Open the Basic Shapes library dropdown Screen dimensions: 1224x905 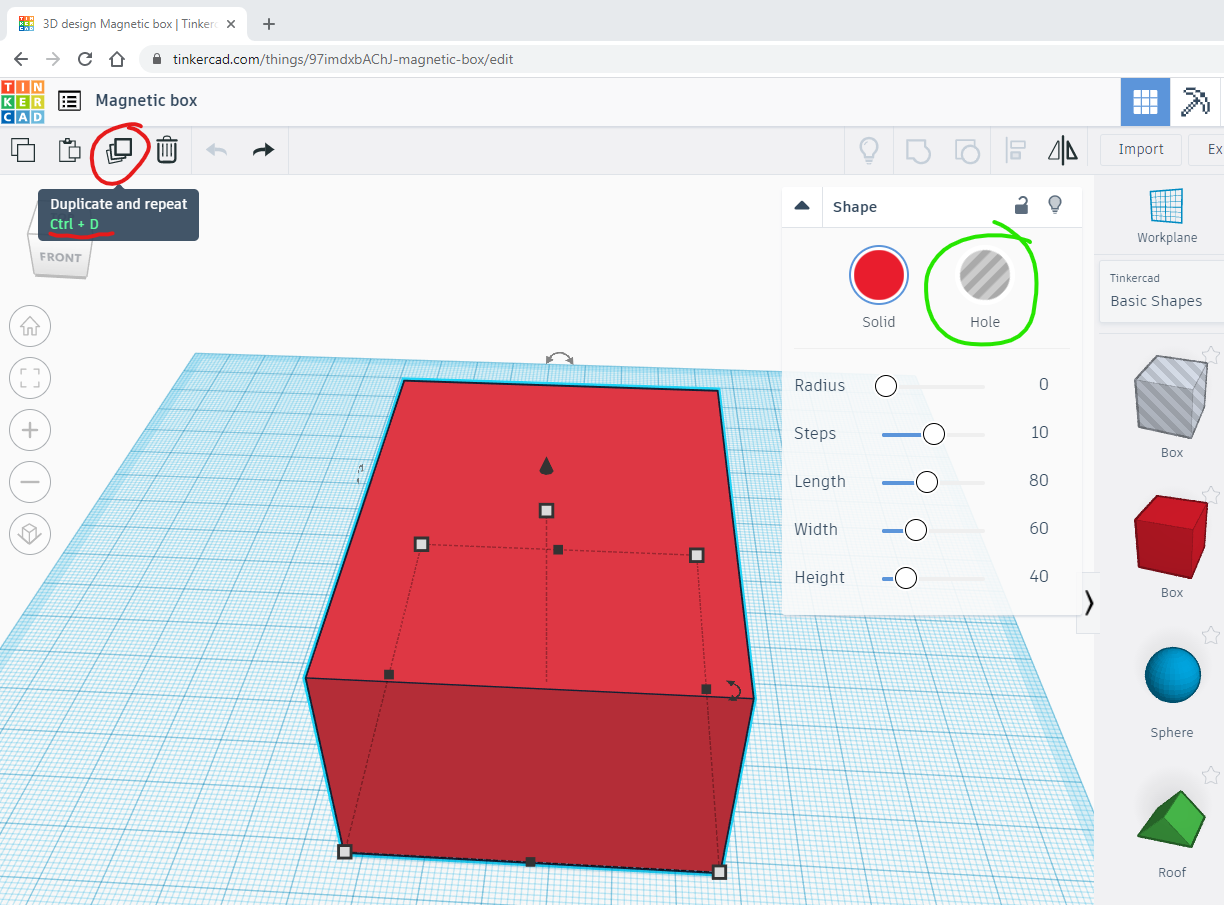tap(1161, 291)
